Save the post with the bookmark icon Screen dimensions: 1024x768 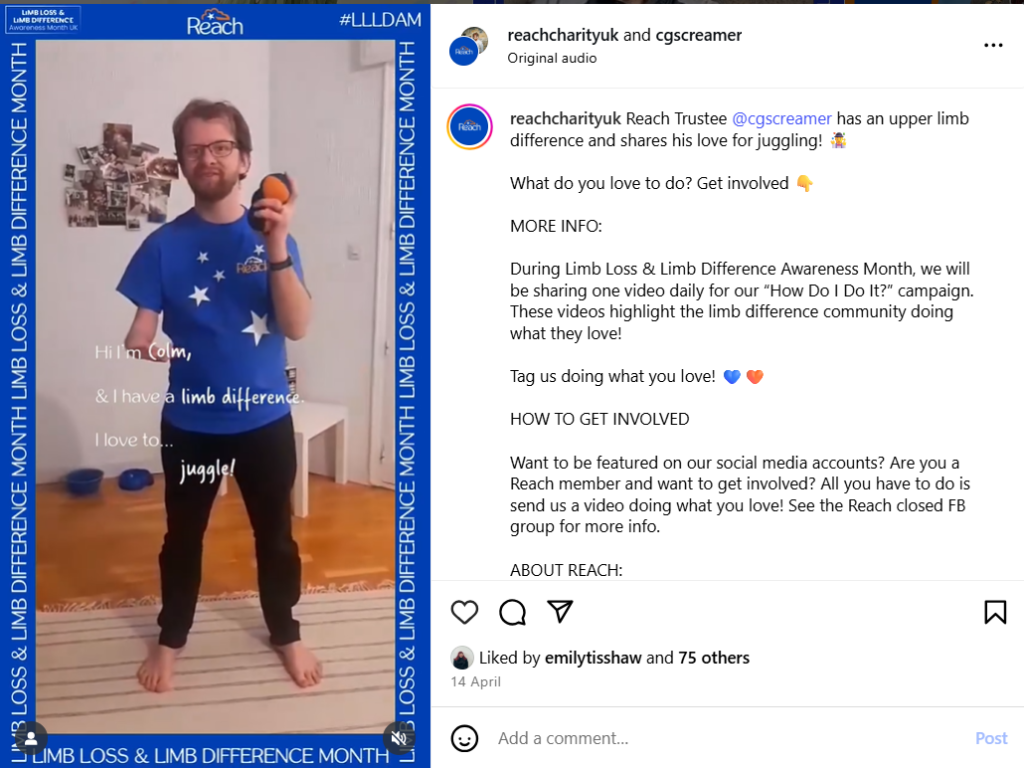995,612
